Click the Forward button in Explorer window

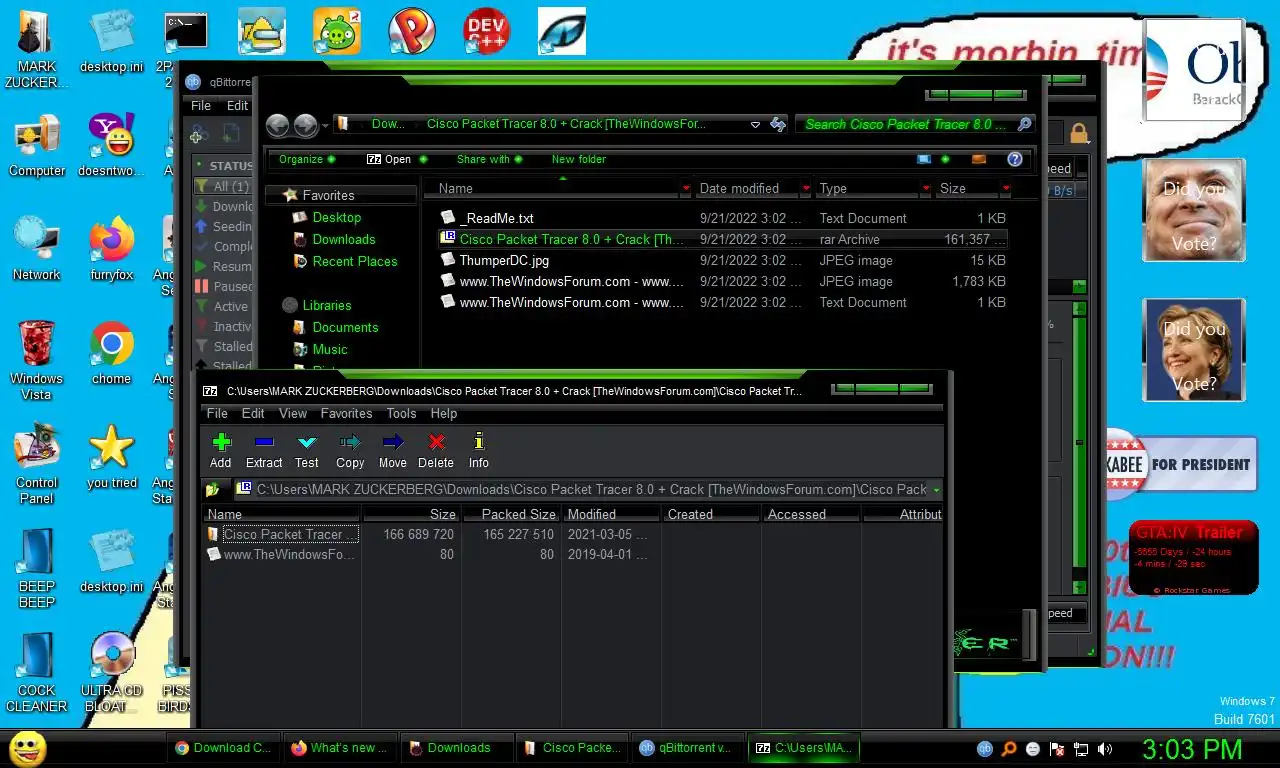pos(306,125)
